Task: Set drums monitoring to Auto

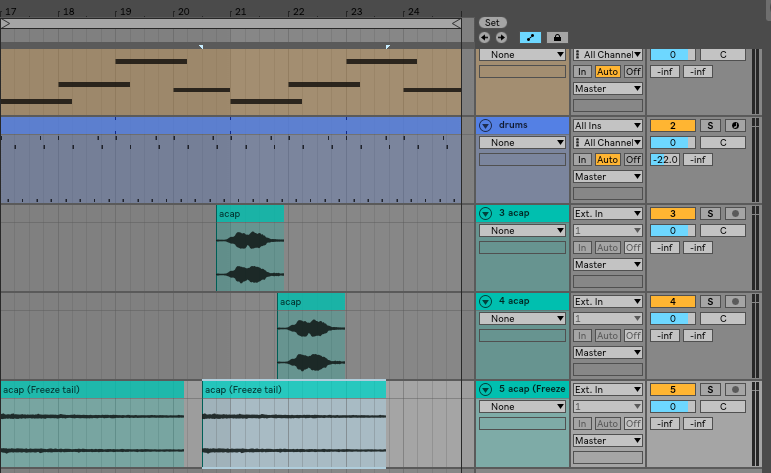Action: click(607, 160)
